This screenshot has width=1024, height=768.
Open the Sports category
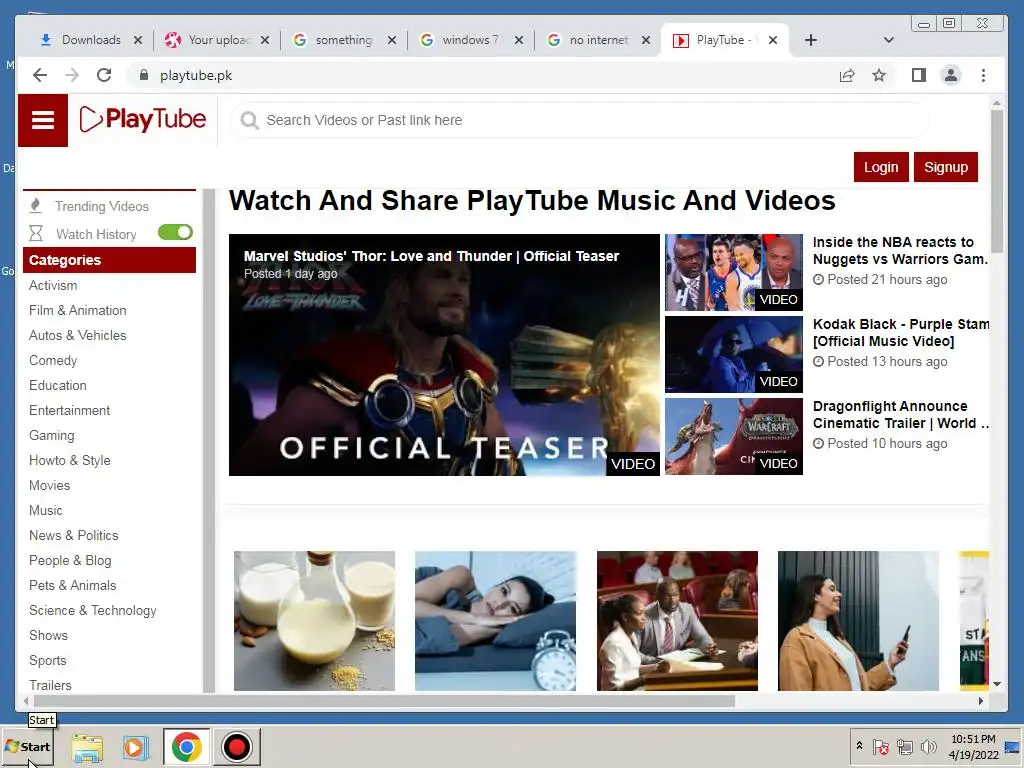pyautogui.click(x=48, y=660)
